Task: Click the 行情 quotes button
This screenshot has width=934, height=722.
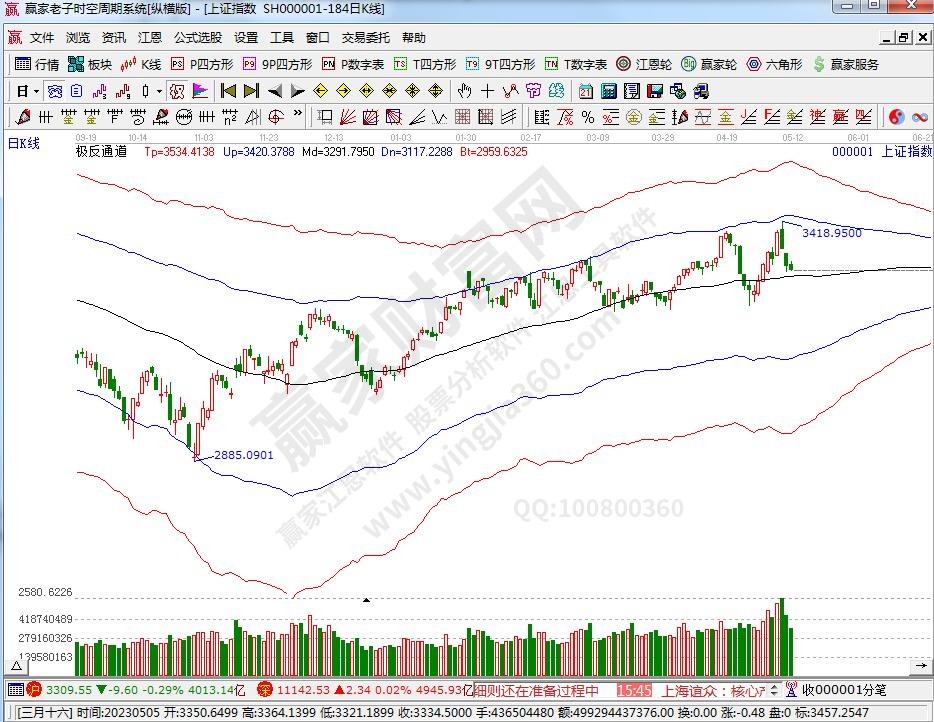Action: point(38,64)
